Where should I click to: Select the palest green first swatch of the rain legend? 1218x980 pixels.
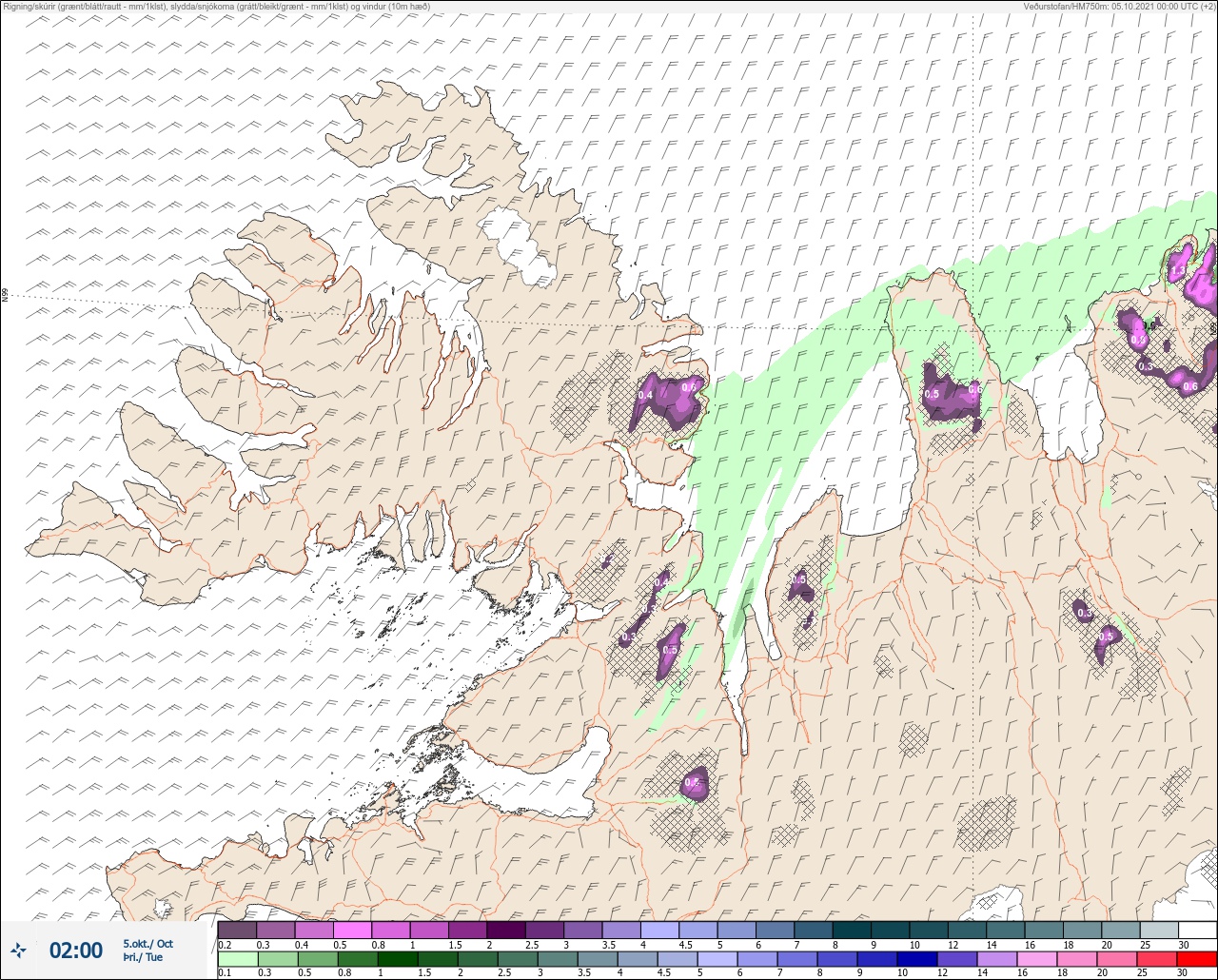click(x=237, y=959)
